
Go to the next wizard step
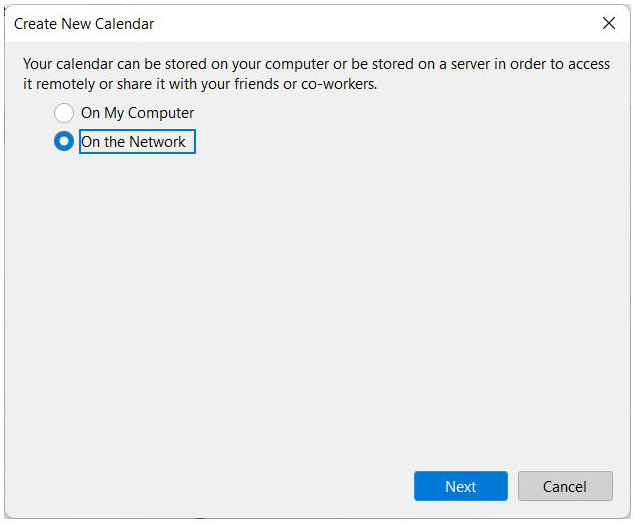(x=461, y=486)
